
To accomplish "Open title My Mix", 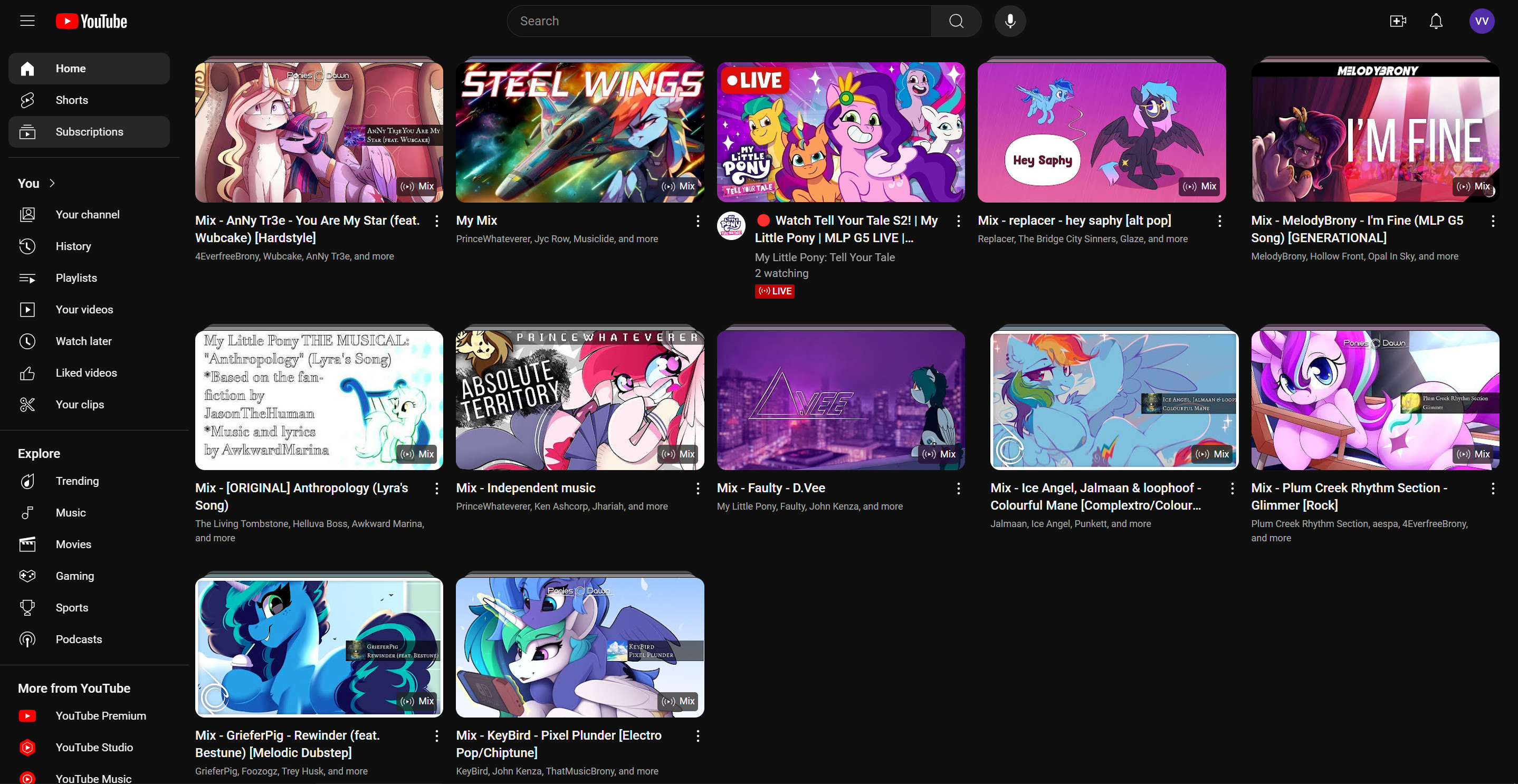I will (x=477, y=221).
